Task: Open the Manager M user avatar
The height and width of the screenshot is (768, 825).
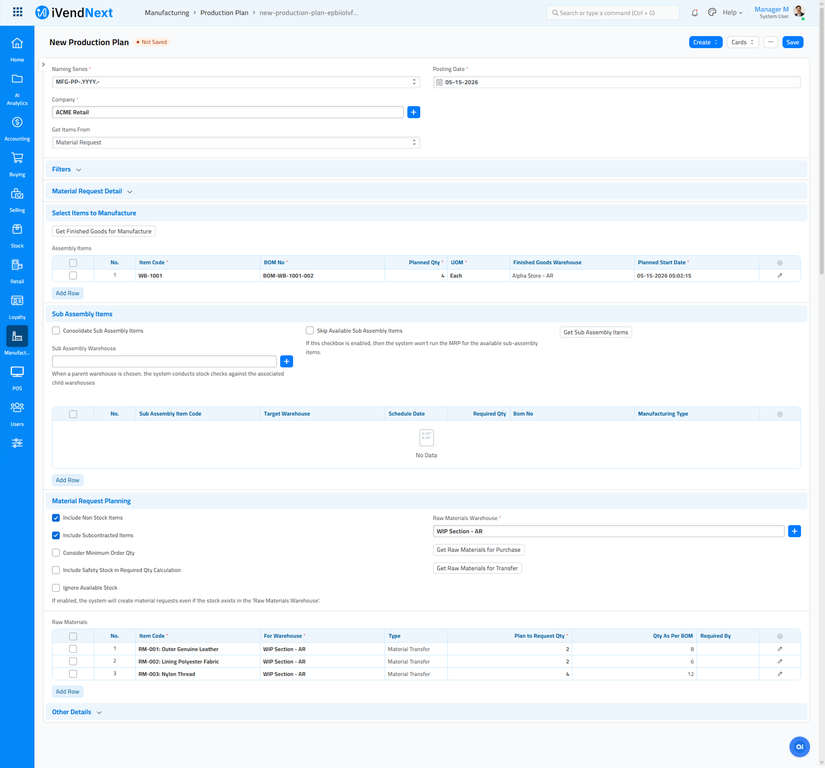Action: coord(799,12)
